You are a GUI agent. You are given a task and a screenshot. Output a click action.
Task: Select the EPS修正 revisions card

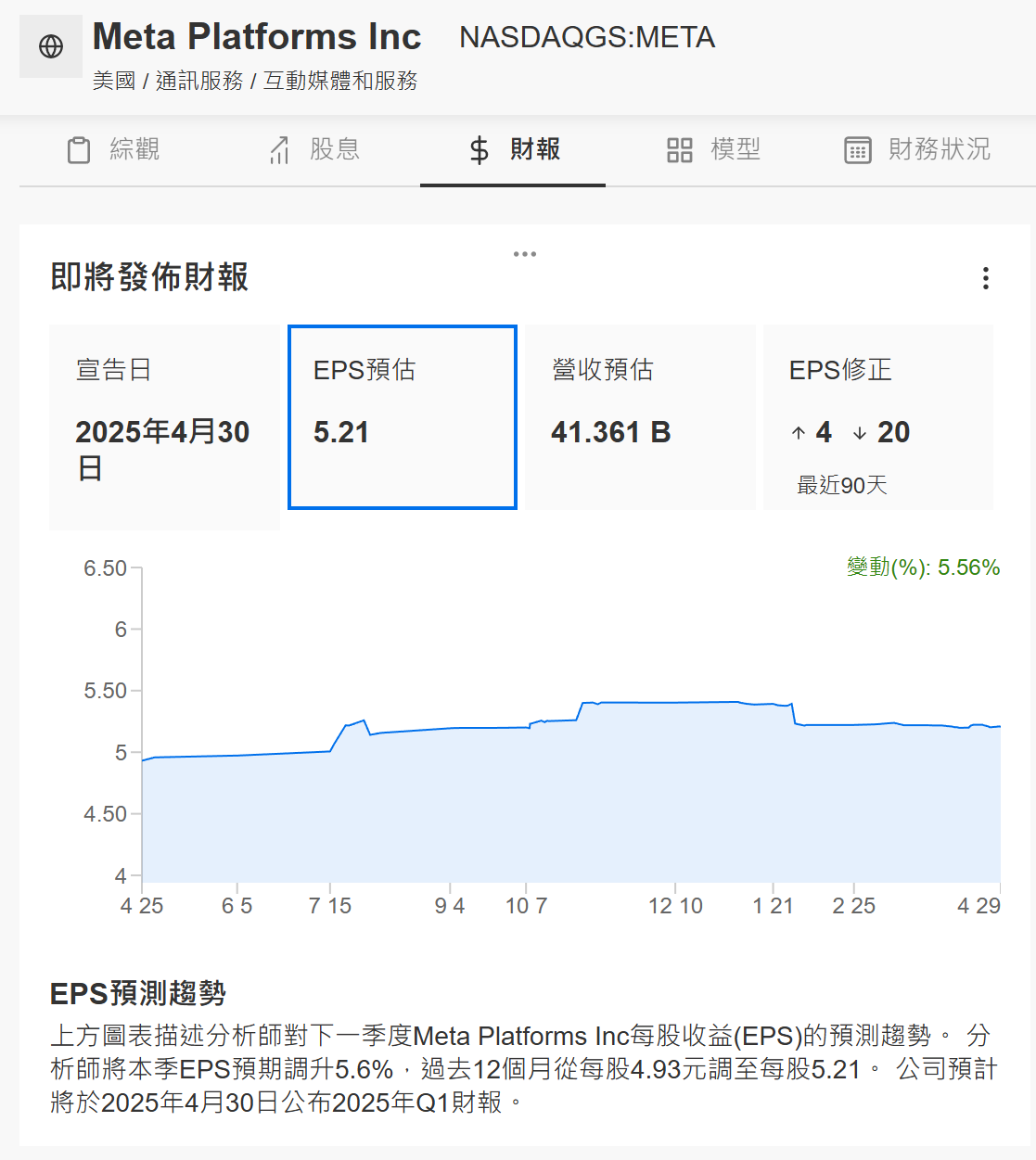(x=878, y=417)
